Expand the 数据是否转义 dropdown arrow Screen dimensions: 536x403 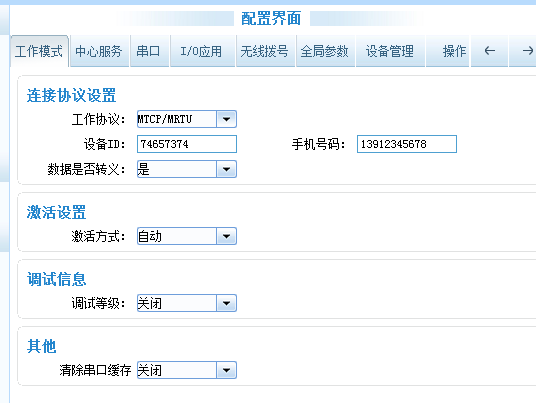pos(226,169)
